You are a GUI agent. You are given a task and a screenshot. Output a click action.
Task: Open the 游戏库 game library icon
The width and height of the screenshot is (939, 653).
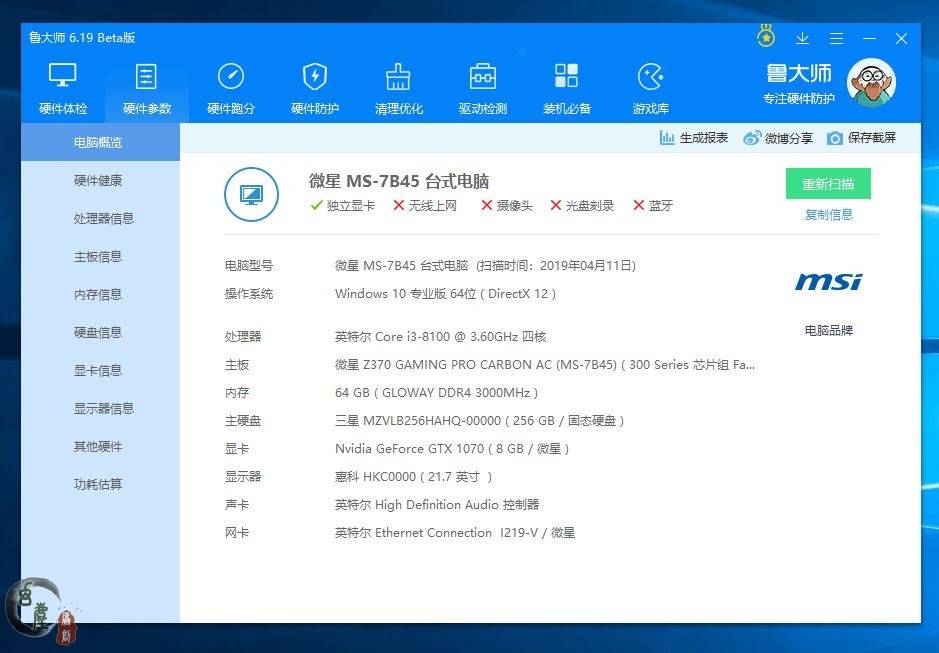[x=651, y=77]
